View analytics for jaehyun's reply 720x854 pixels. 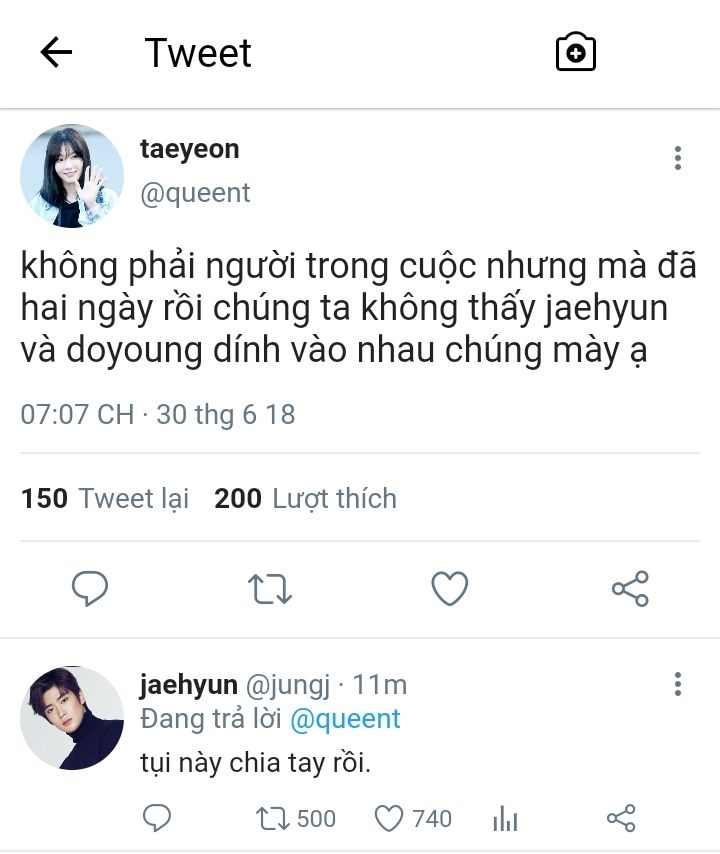[x=505, y=819]
